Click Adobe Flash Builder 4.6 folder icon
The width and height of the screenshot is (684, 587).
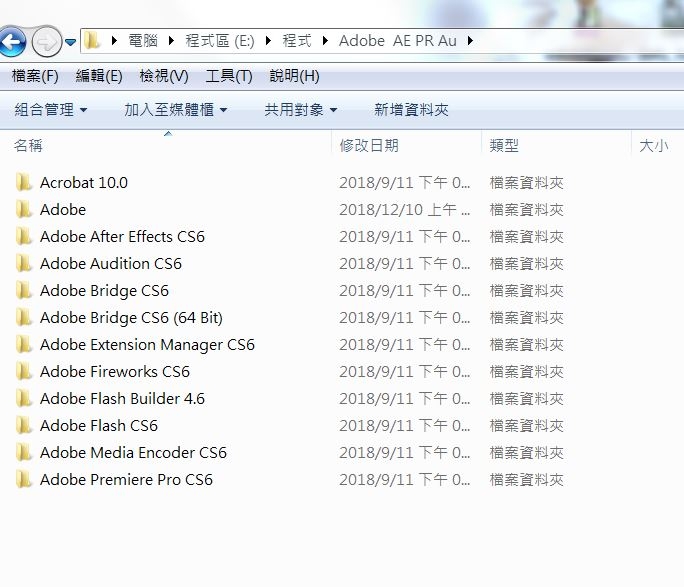pyautogui.click(x=24, y=399)
